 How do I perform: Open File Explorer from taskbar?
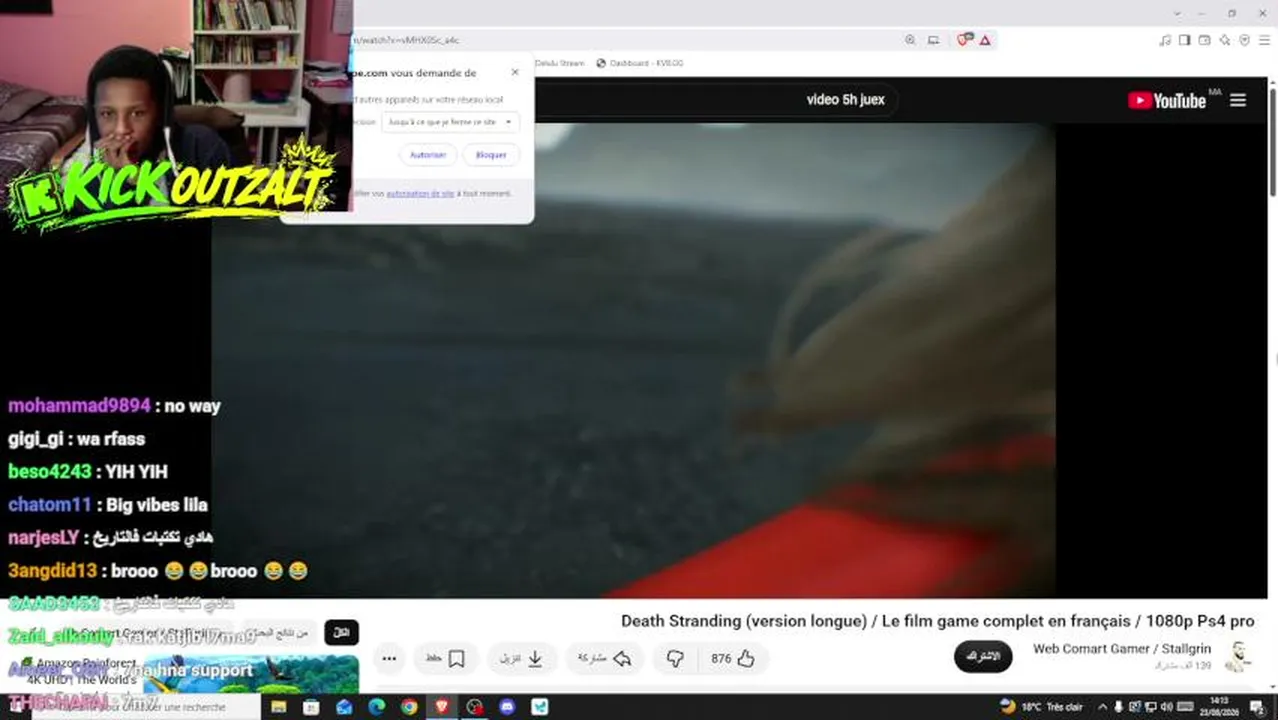point(279,706)
